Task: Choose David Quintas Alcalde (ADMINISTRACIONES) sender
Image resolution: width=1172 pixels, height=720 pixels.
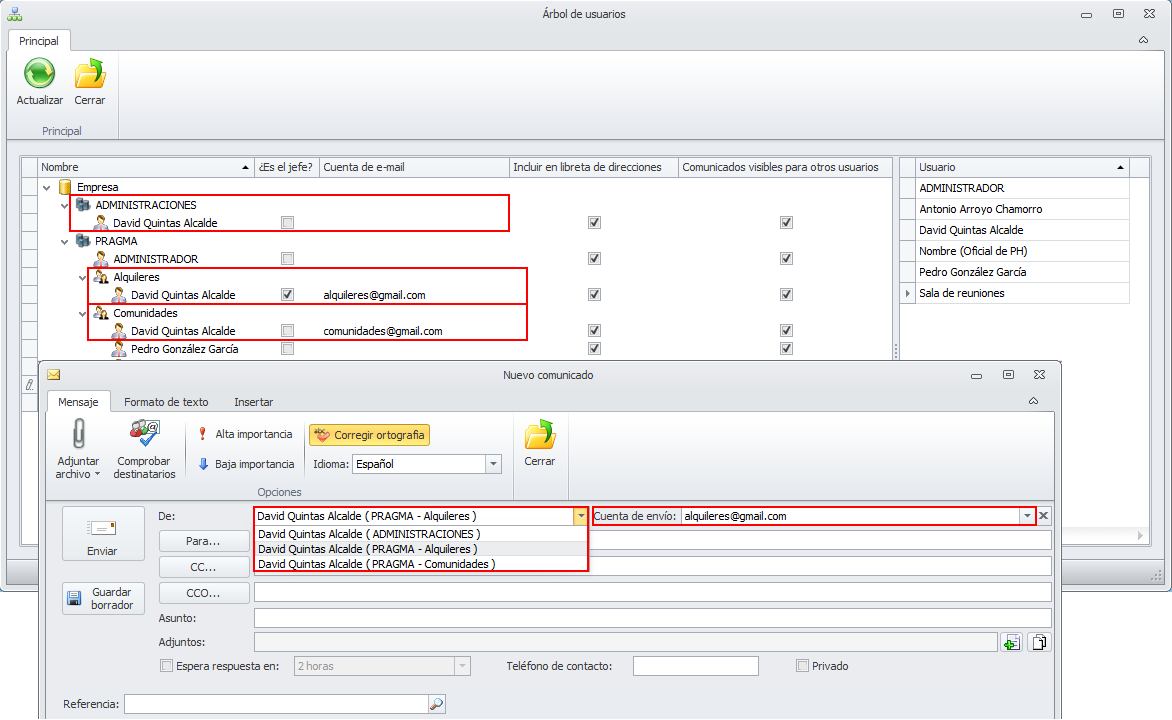Action: 421,534
